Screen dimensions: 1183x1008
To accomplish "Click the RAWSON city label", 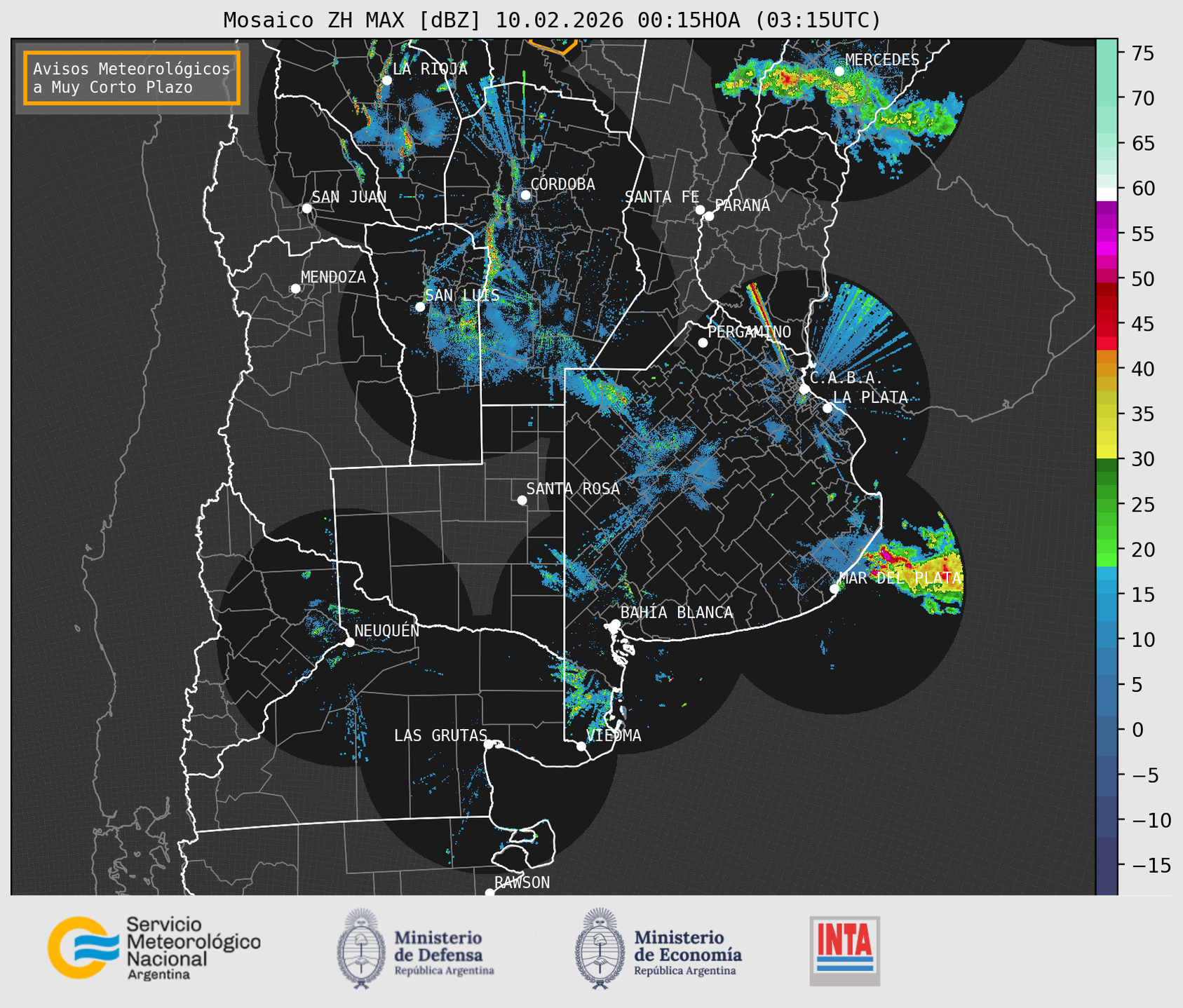I will (522, 883).
